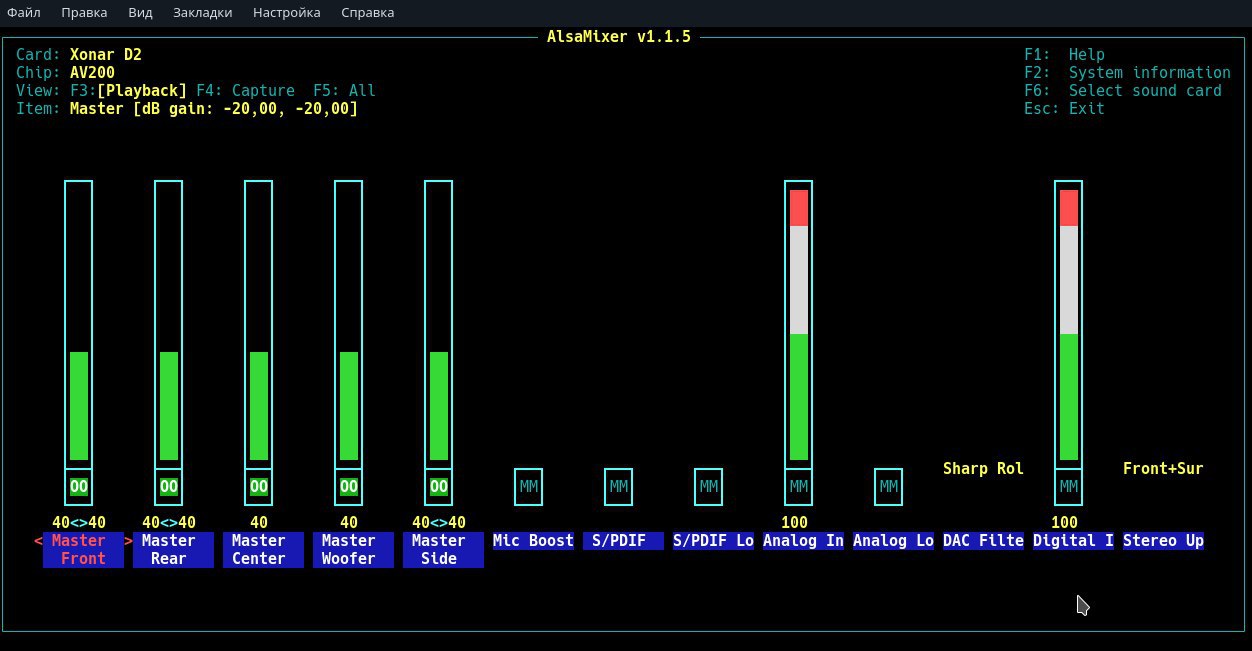Viewport: 1252px width, 651px height.
Task: Click F2 System information shortcut text
Action: coord(1127,73)
